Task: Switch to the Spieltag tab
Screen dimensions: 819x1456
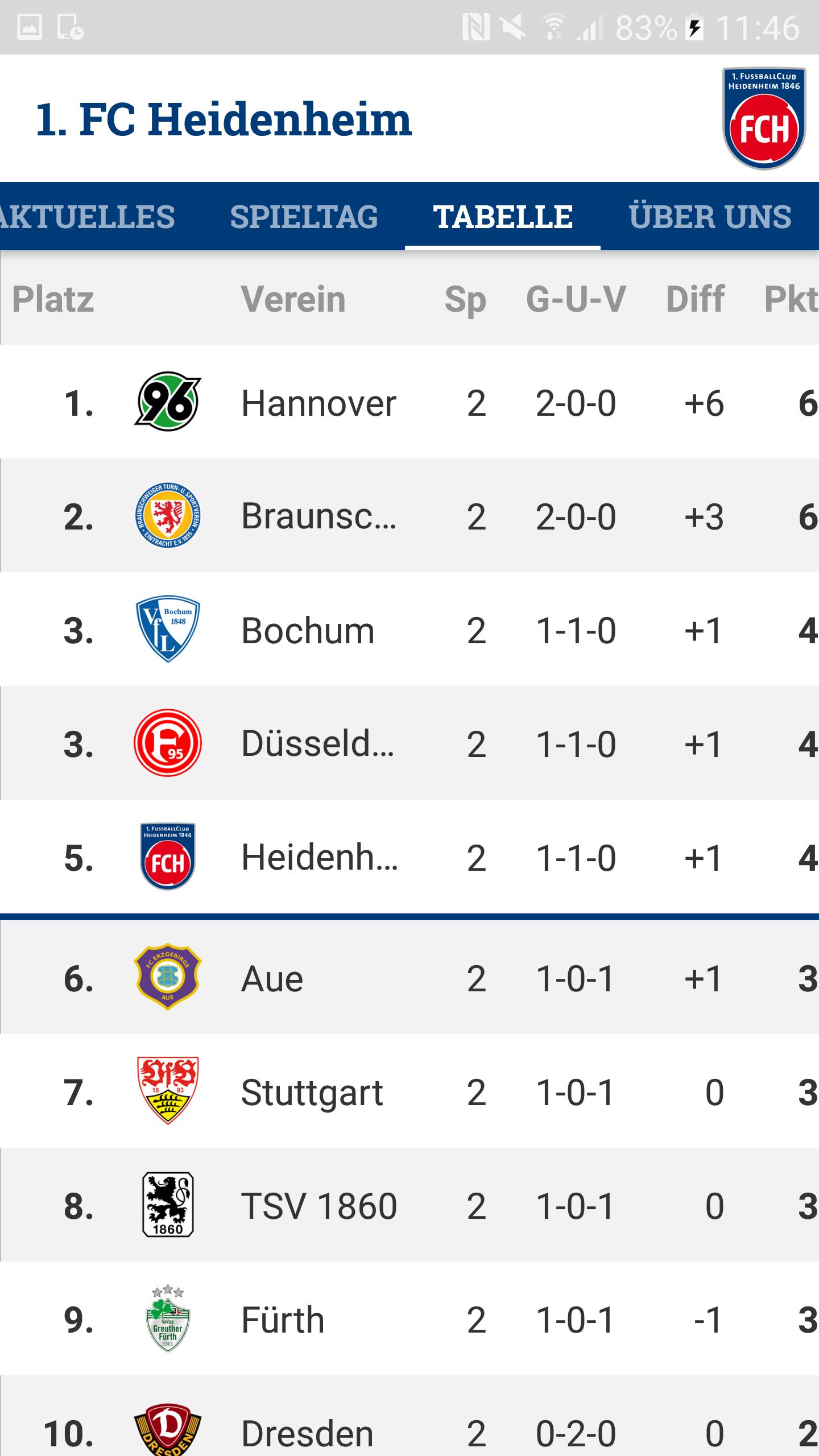Action: coord(304,217)
